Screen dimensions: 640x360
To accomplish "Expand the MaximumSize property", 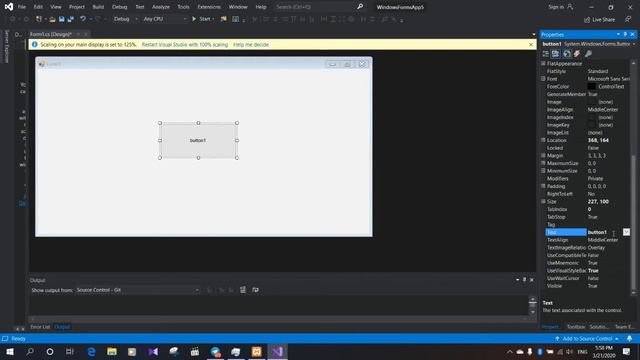I will coord(543,163).
